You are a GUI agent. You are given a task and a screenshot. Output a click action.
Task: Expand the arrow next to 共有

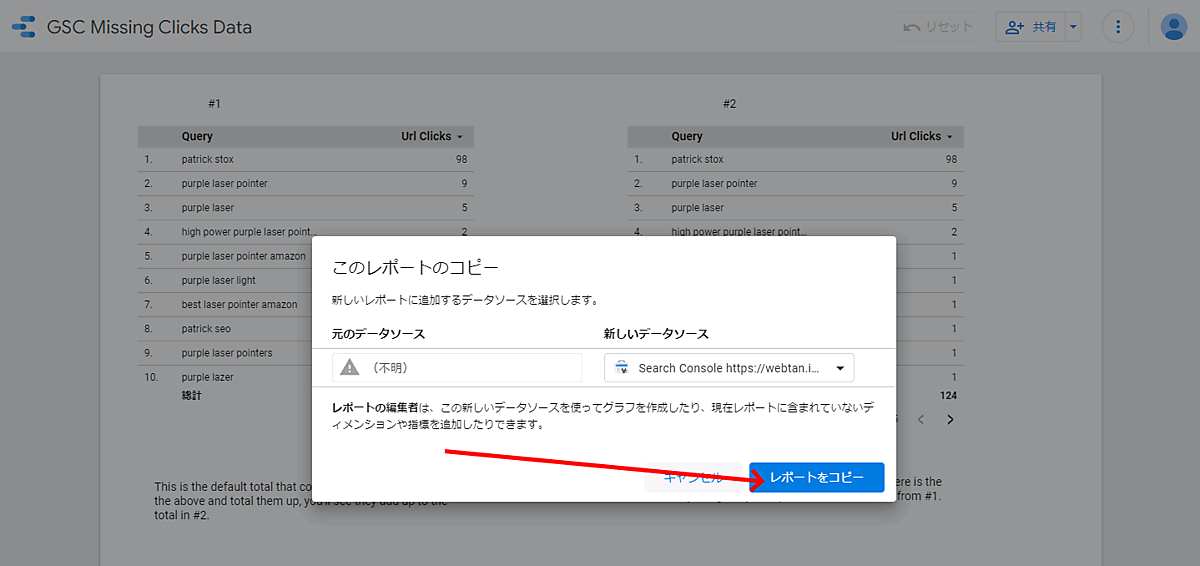click(x=1074, y=27)
